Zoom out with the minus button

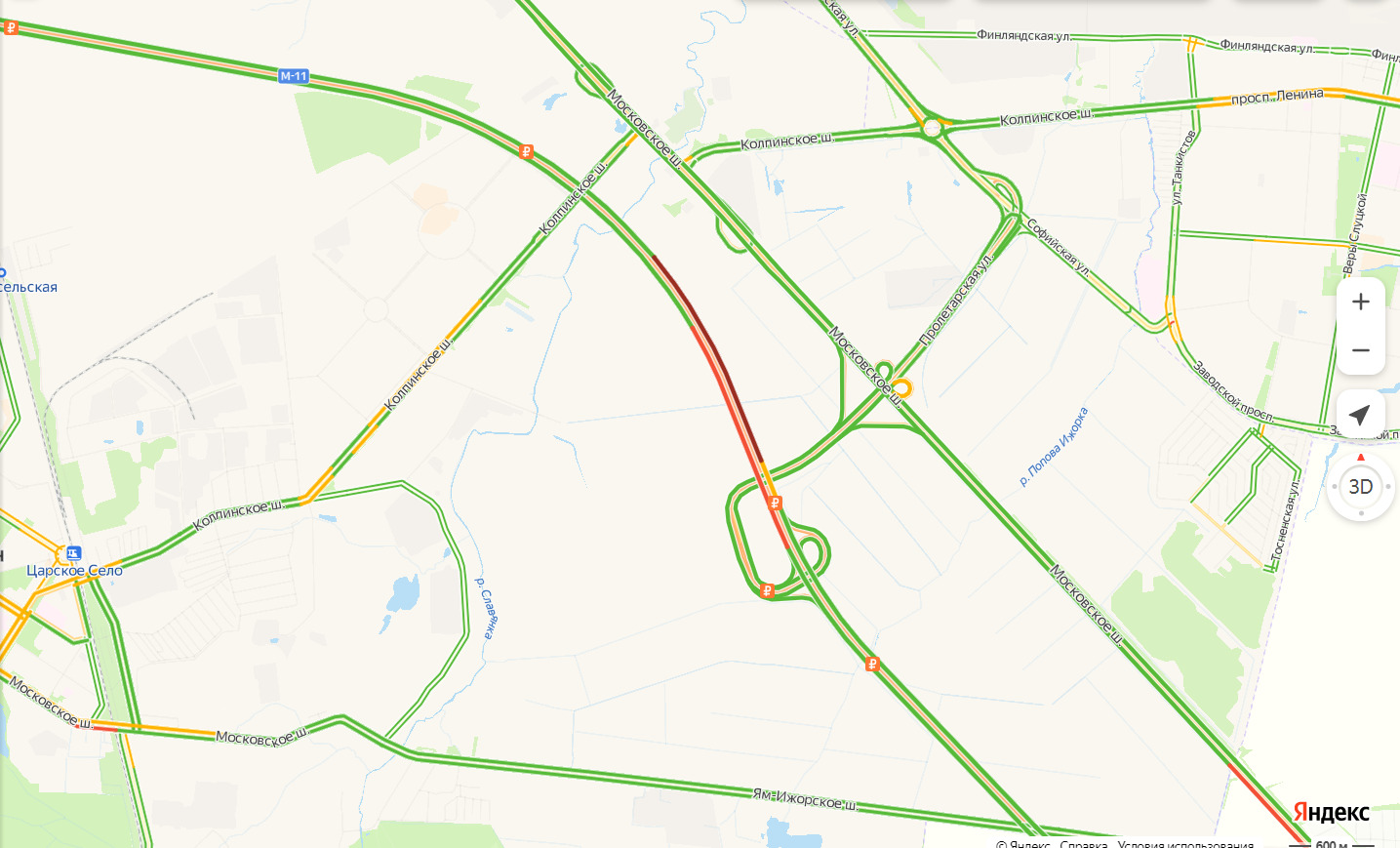(x=1361, y=350)
